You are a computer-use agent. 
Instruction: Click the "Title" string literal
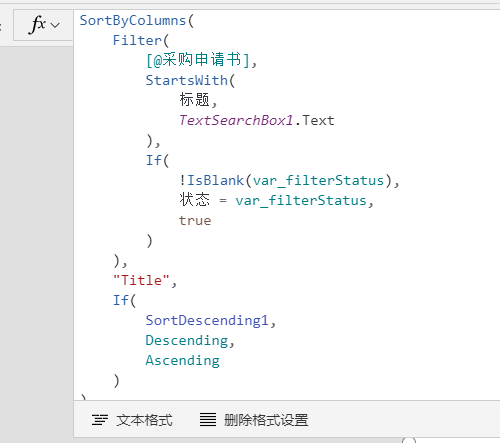(141, 281)
